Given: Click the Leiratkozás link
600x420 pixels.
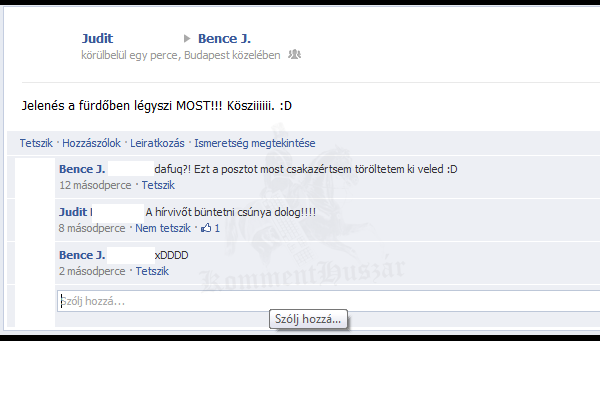Looking at the screenshot, I should pyautogui.click(x=157, y=143).
